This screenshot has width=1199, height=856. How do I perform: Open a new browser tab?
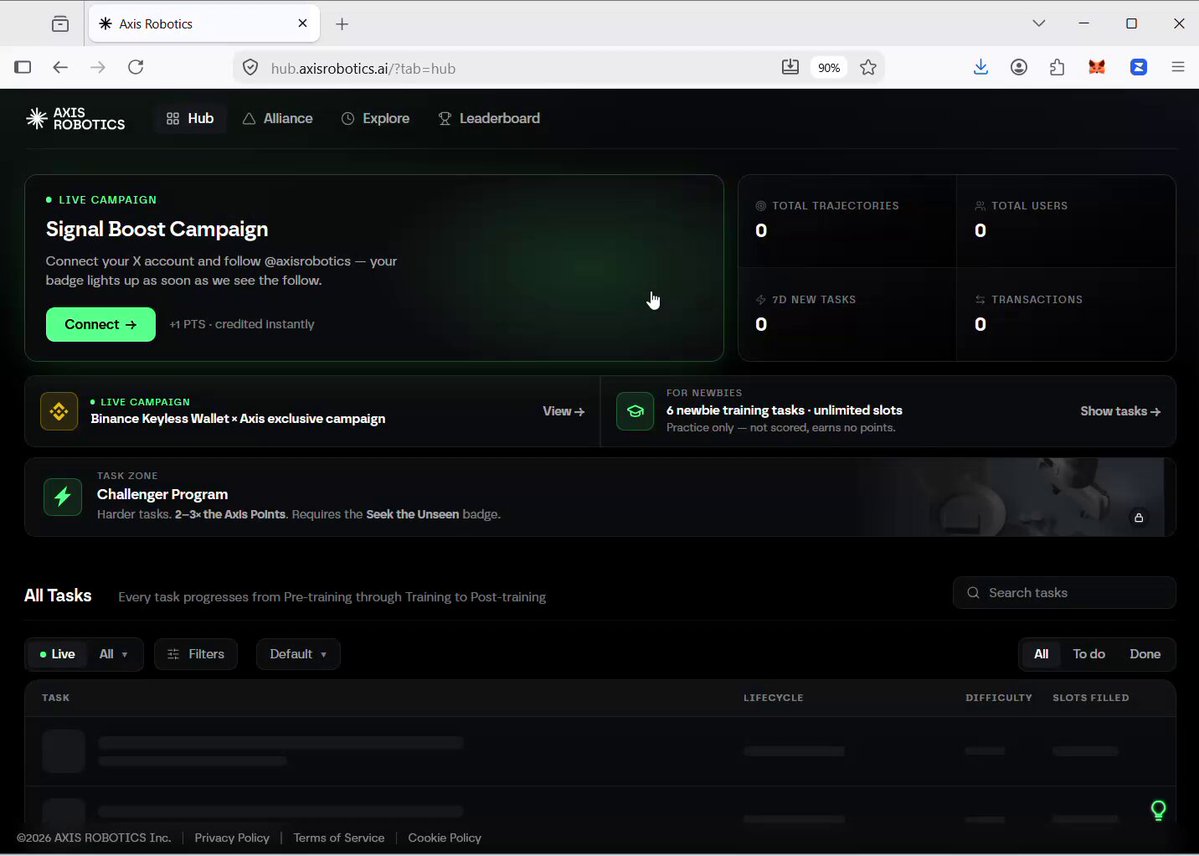(x=342, y=24)
